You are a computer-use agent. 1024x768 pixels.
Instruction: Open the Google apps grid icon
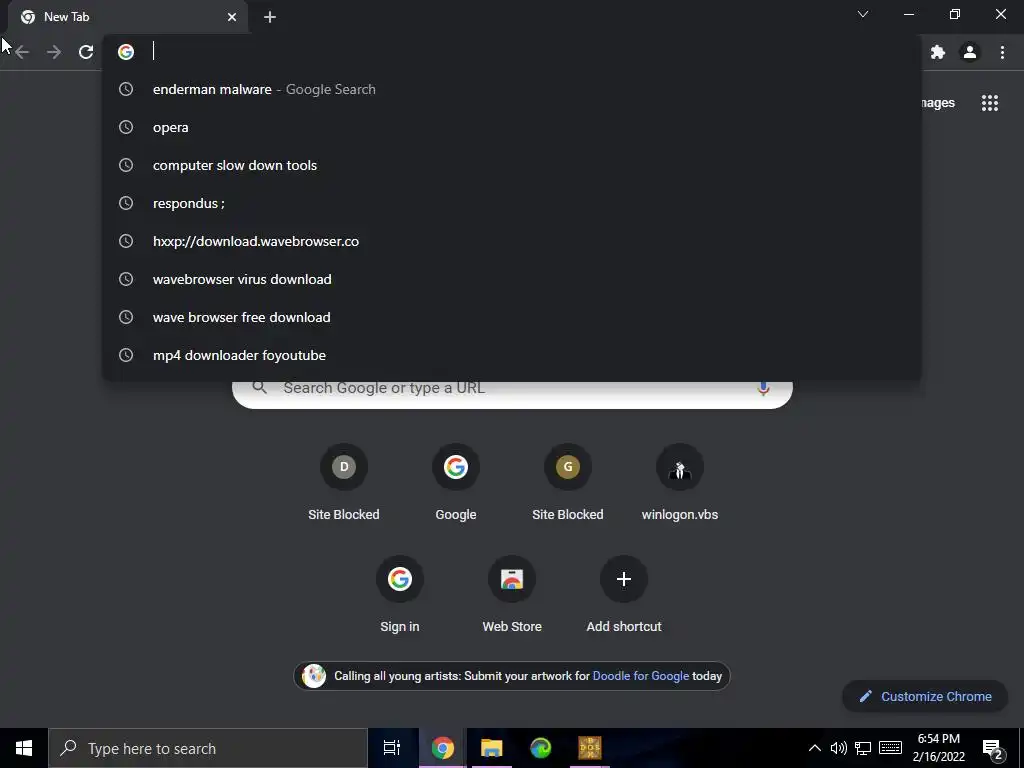click(x=989, y=103)
